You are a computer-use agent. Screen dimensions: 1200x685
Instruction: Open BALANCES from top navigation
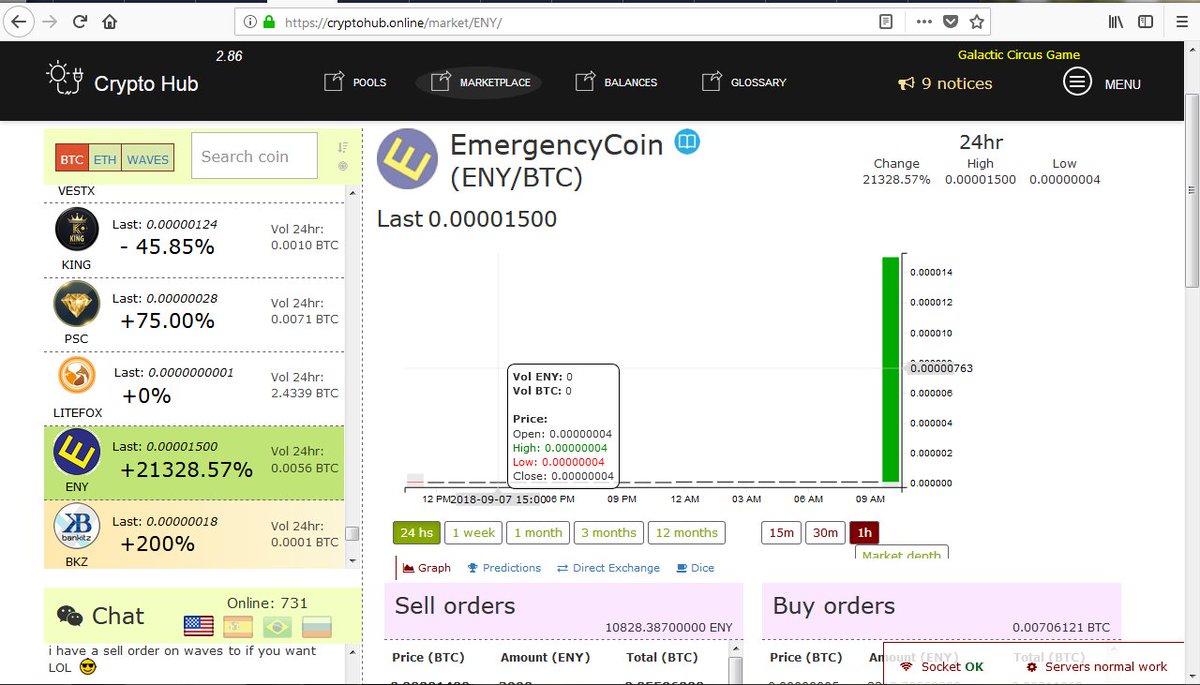(x=617, y=82)
